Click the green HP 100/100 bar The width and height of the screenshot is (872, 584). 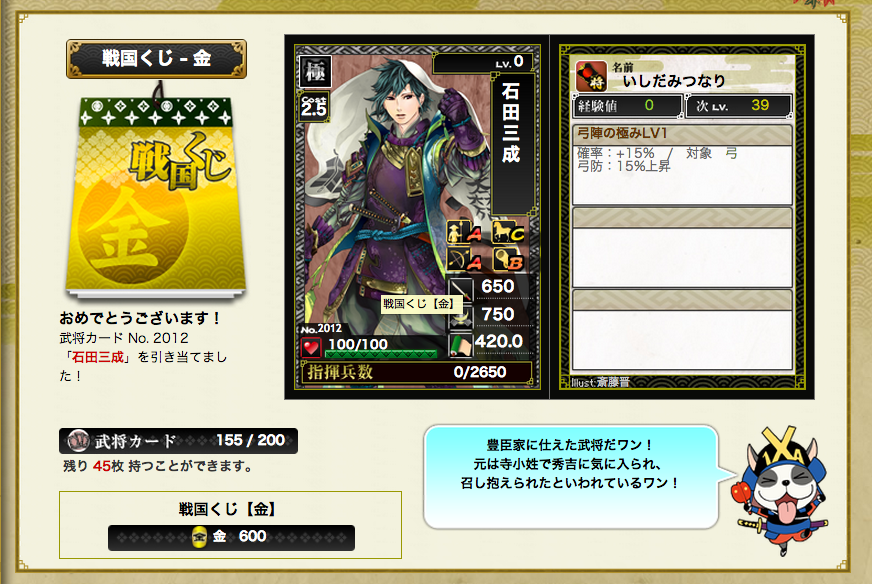[x=381, y=354]
